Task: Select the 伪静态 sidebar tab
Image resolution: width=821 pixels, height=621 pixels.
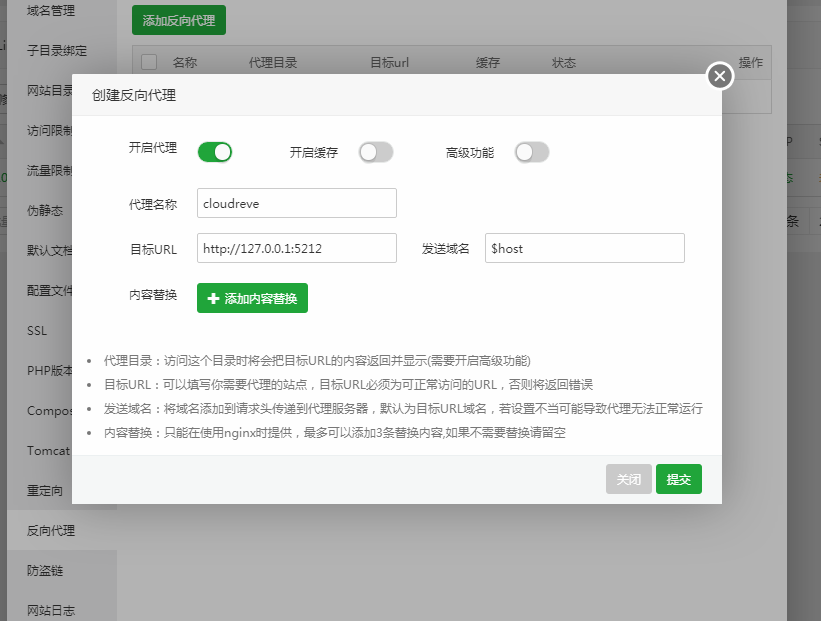Action: pyautogui.click(x=45, y=210)
